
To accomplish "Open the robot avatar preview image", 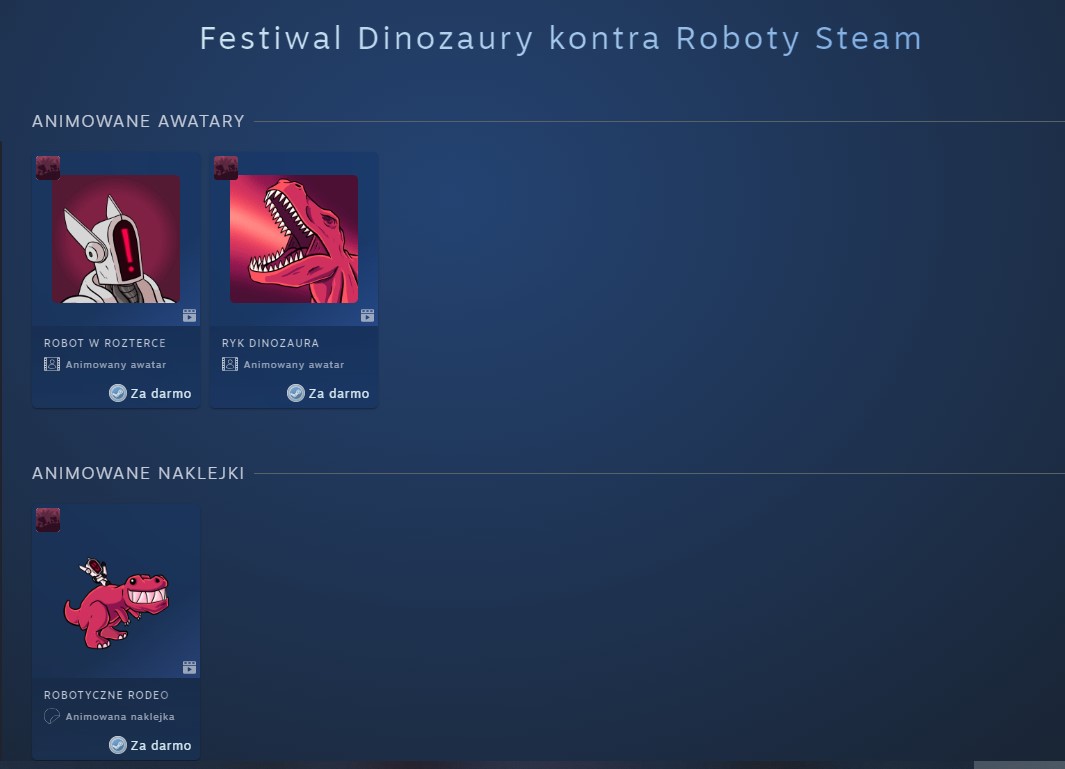I will pos(116,239).
